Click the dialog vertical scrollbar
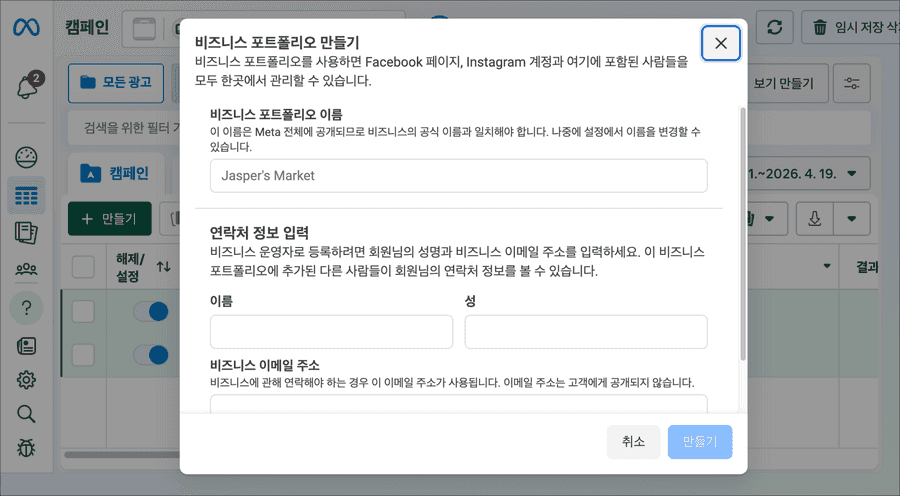The height and width of the screenshot is (496, 900). 743,234
